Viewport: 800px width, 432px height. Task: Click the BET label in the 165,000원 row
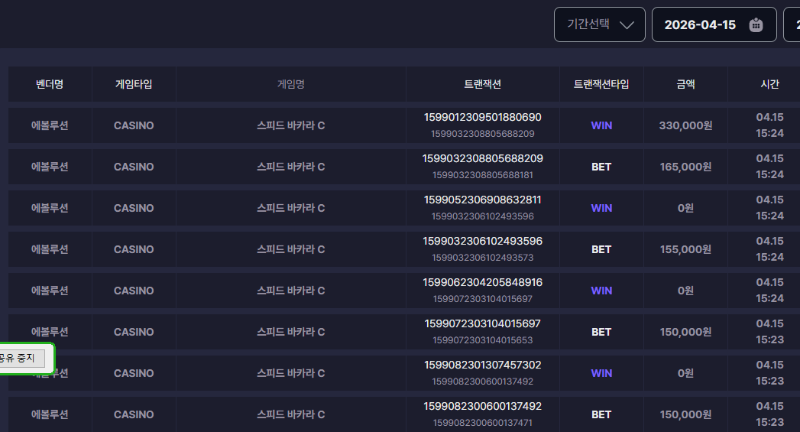[x=601, y=167]
